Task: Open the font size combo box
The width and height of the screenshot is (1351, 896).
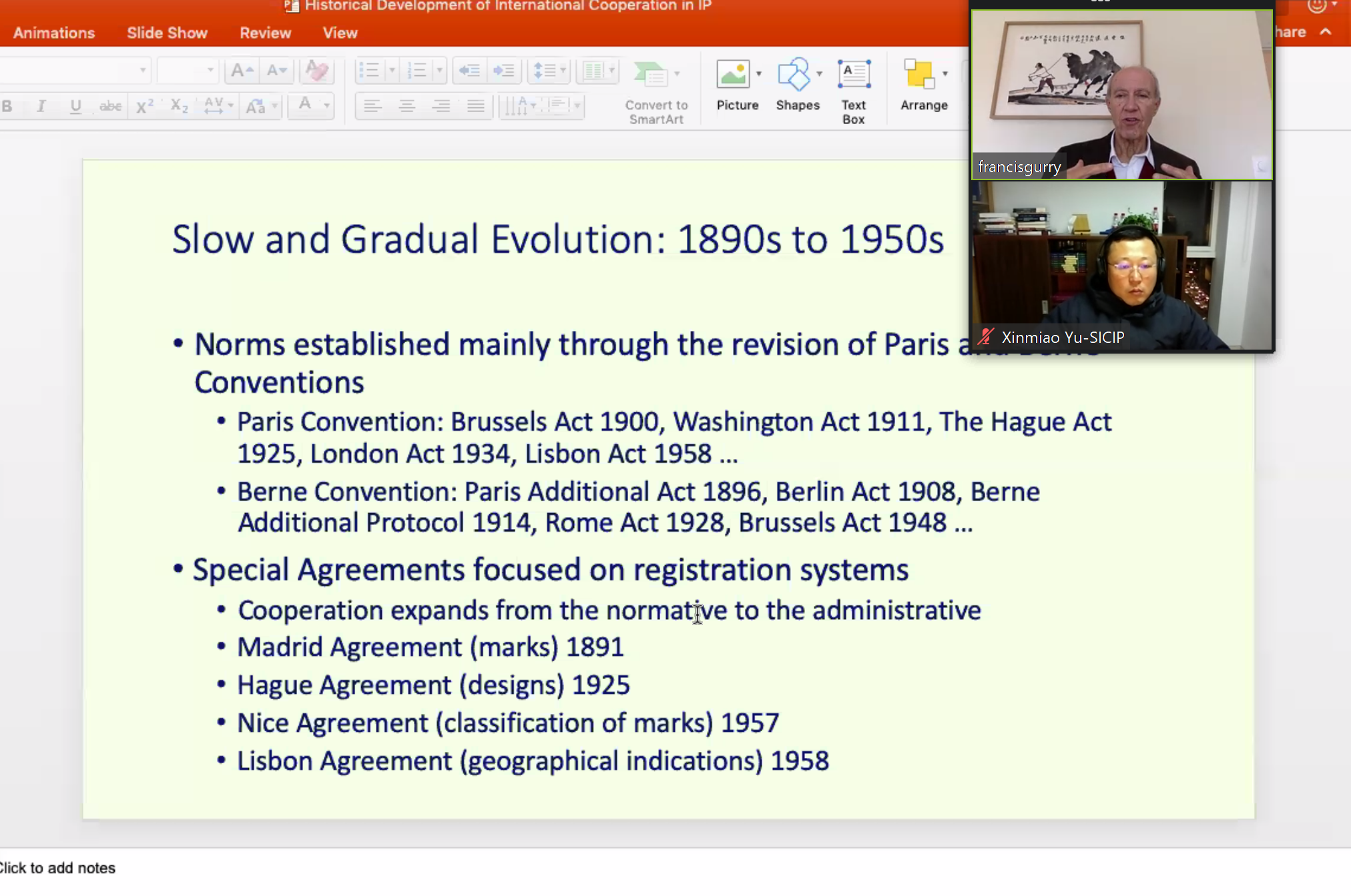Action: tap(188, 71)
